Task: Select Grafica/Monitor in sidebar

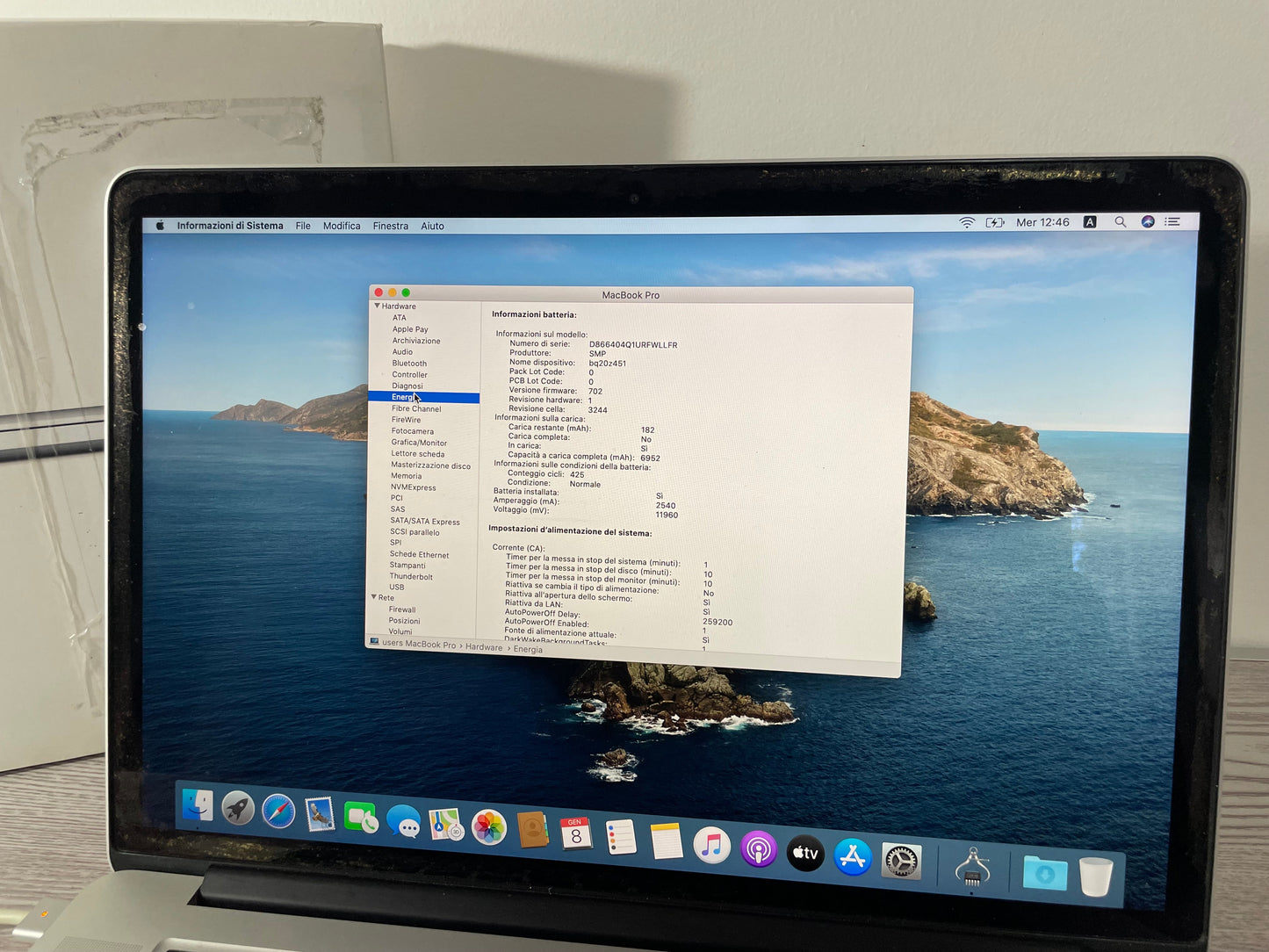Action: [x=419, y=443]
